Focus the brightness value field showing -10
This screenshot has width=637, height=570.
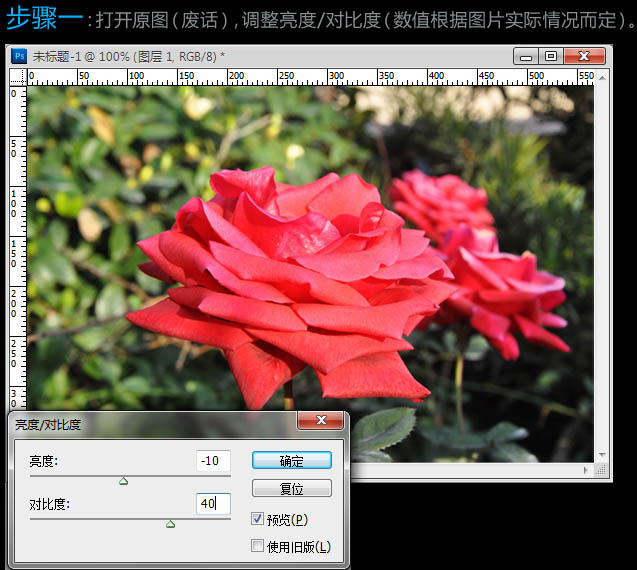[x=213, y=461]
